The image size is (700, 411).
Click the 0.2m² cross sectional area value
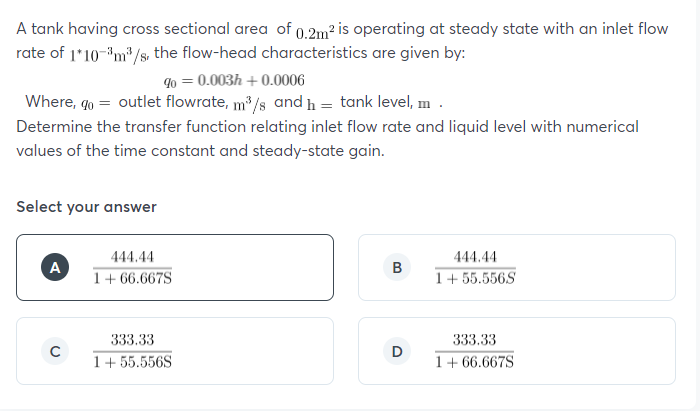(x=315, y=32)
